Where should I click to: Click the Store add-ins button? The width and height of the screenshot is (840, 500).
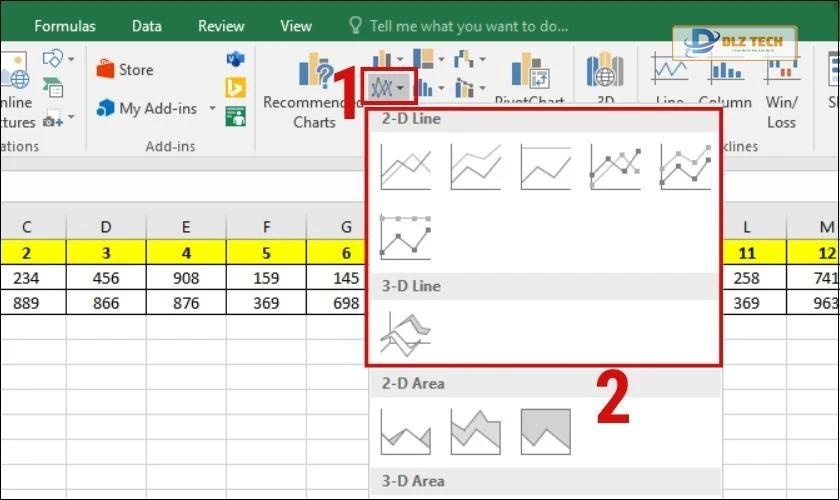click(125, 70)
